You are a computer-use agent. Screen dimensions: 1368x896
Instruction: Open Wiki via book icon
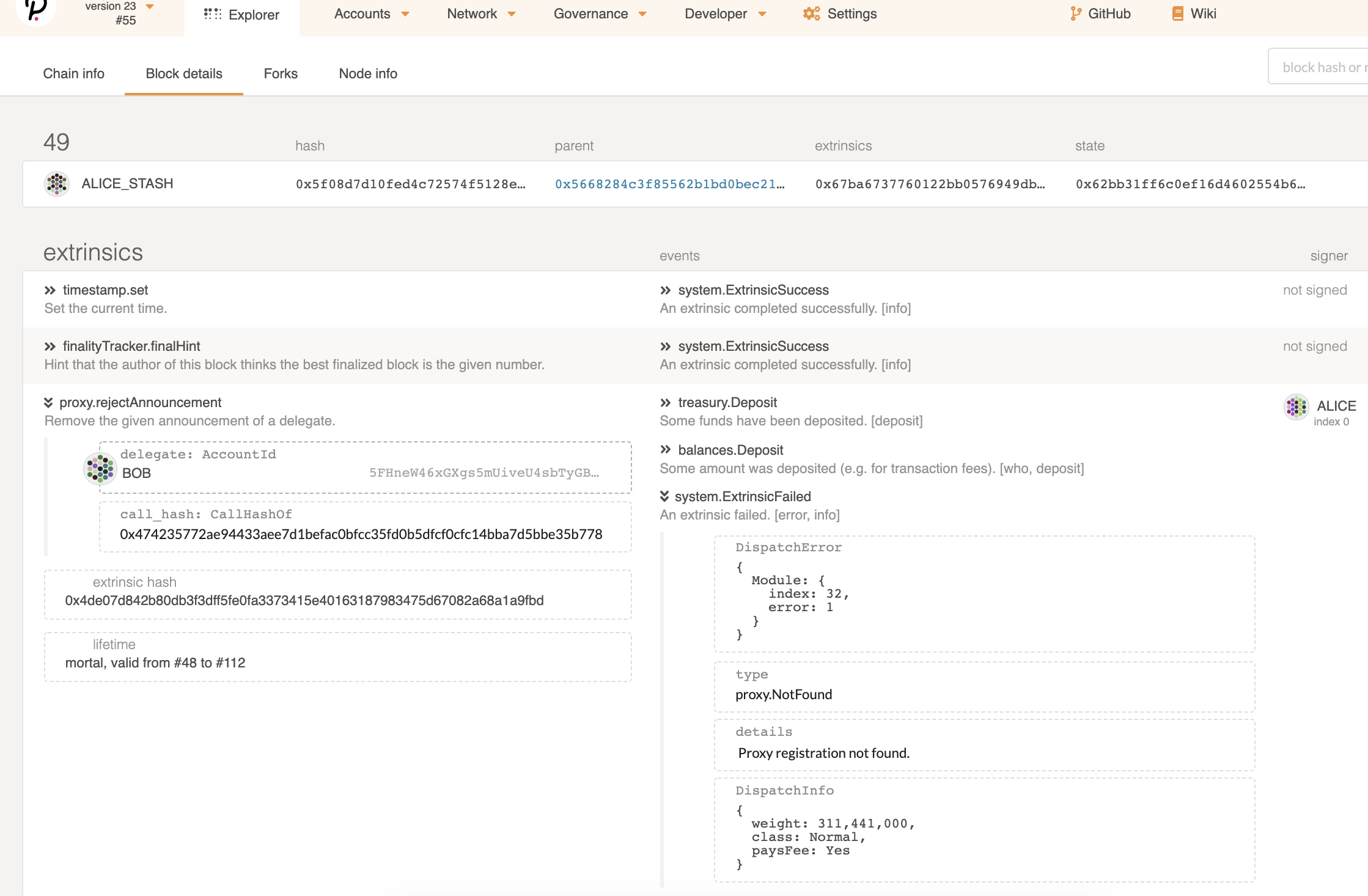tap(1177, 13)
